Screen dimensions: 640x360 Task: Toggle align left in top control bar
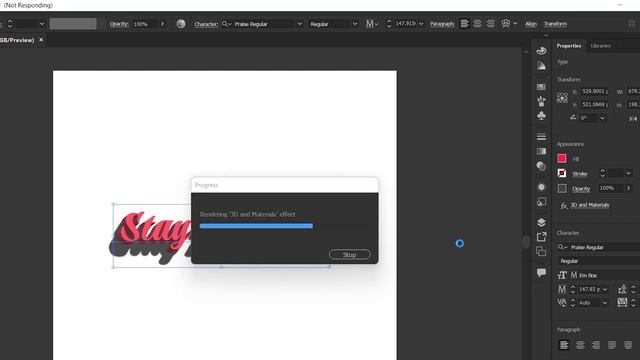464,24
